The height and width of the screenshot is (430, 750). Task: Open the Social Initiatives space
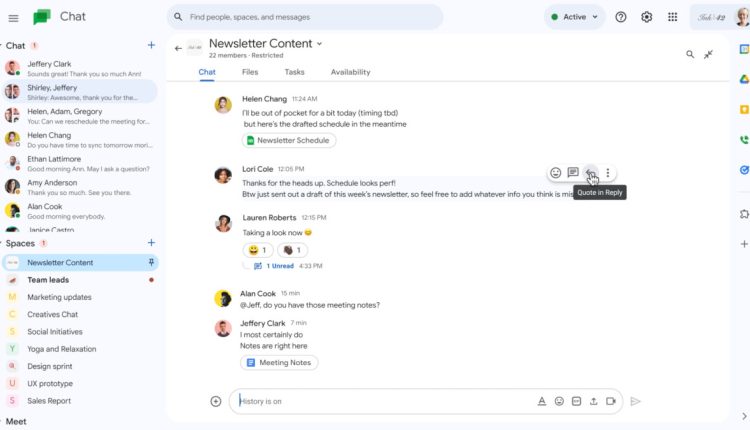[x=80, y=331]
